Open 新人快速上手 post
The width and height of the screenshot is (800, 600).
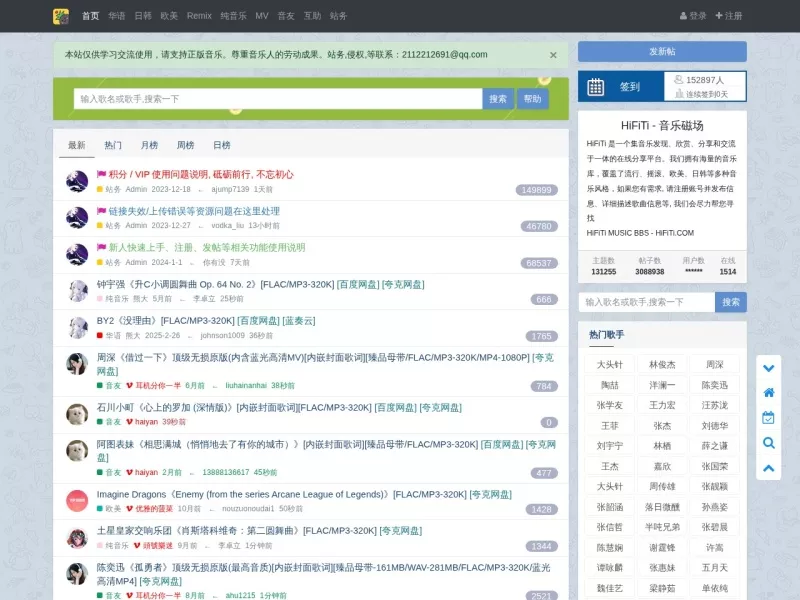pos(207,247)
